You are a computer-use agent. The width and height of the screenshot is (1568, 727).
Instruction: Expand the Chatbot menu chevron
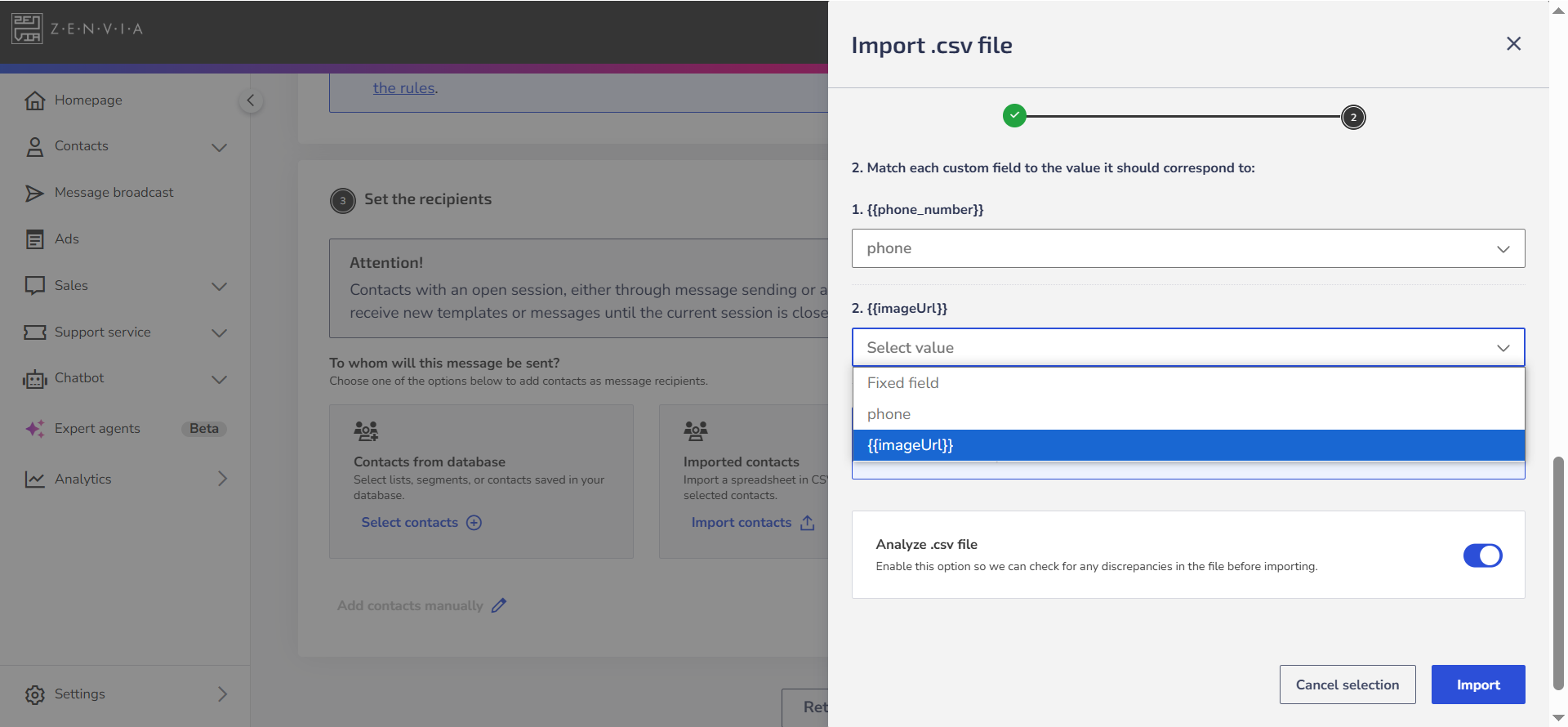point(219,379)
